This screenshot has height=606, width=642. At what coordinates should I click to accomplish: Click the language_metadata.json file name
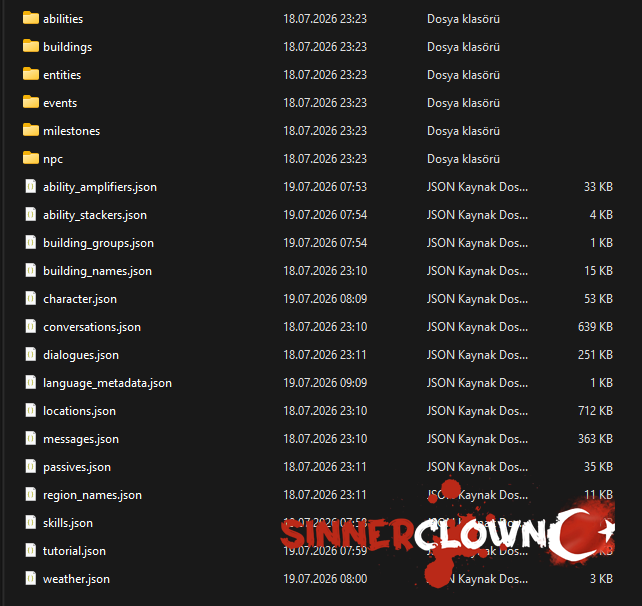(x=107, y=383)
